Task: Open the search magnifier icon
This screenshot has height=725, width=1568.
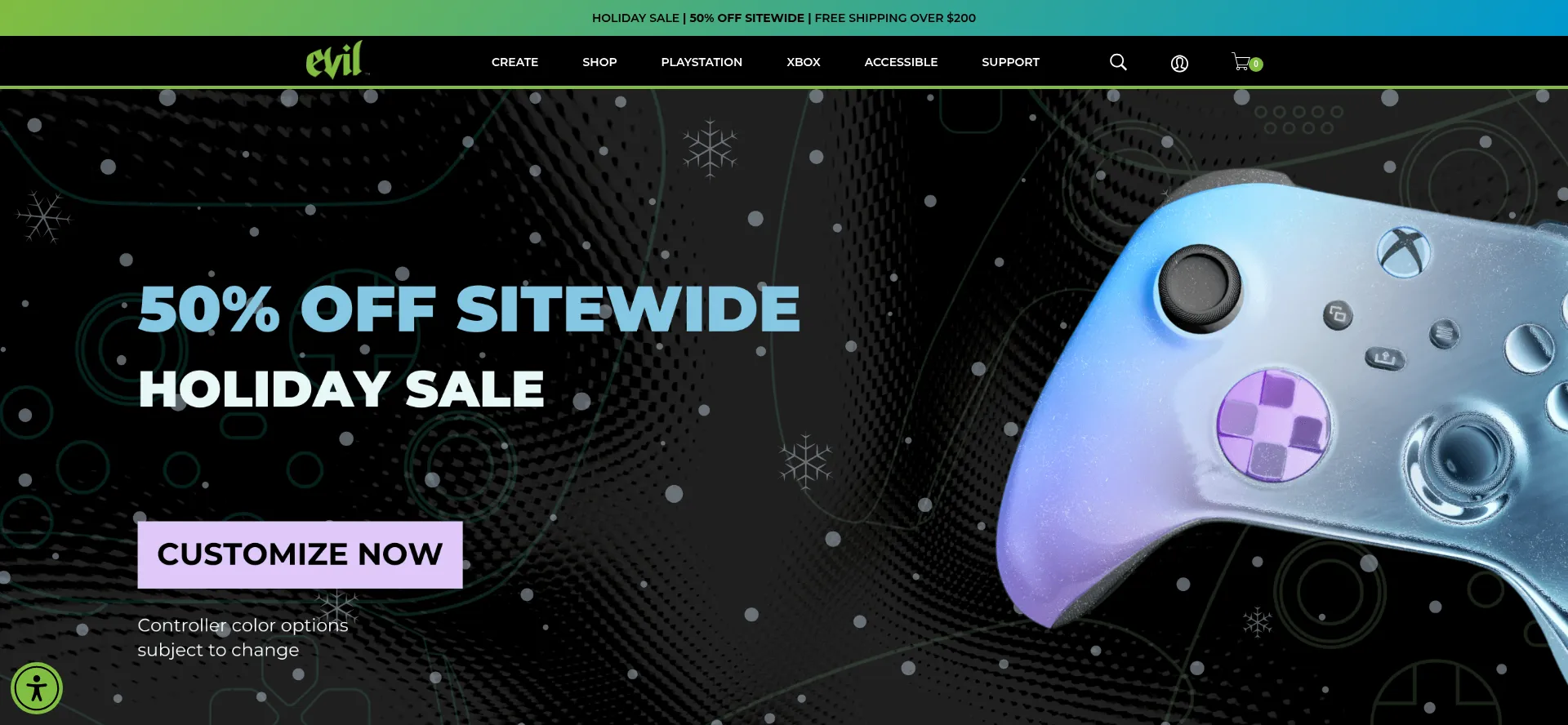Action: click(1118, 62)
